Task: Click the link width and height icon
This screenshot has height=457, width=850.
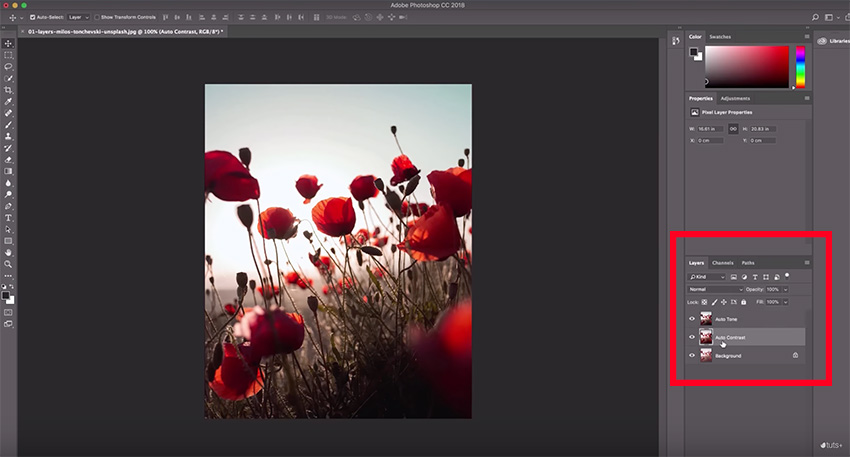Action: [x=733, y=128]
